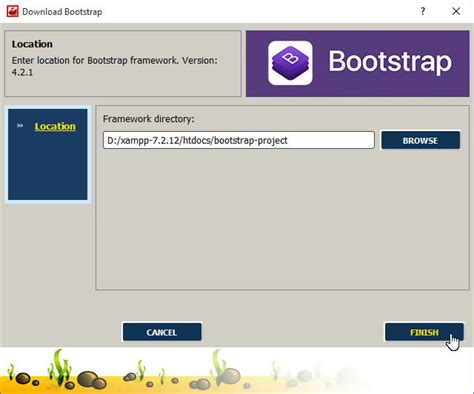Click the double-arrow marker beside Location
This screenshot has width=474, height=394.
pyautogui.click(x=20, y=126)
